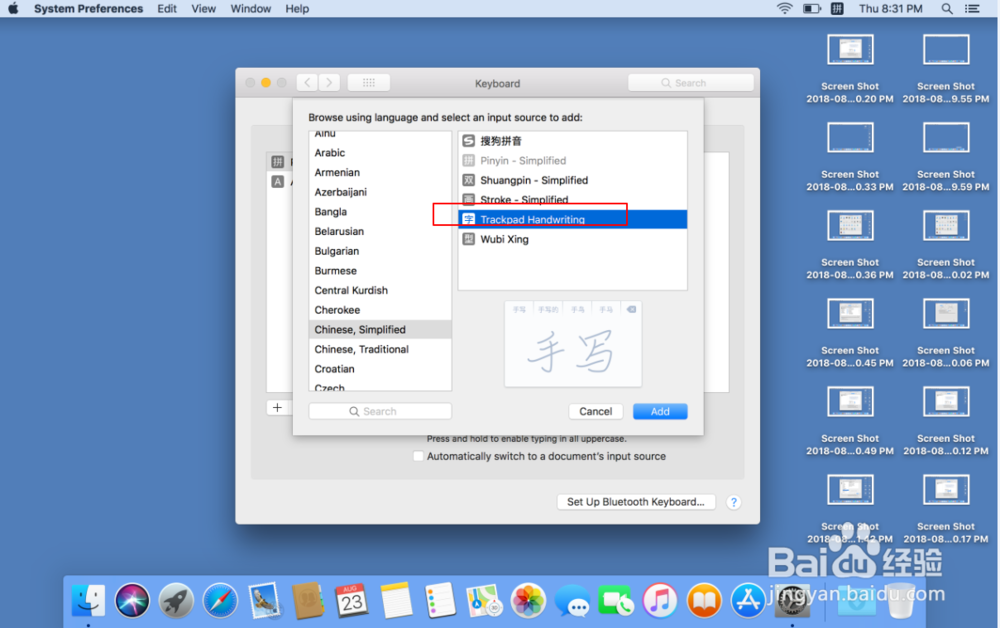The height and width of the screenshot is (628, 1000).
Task: Open Spotlight search magnifier in menu bar
Action: click(947, 8)
